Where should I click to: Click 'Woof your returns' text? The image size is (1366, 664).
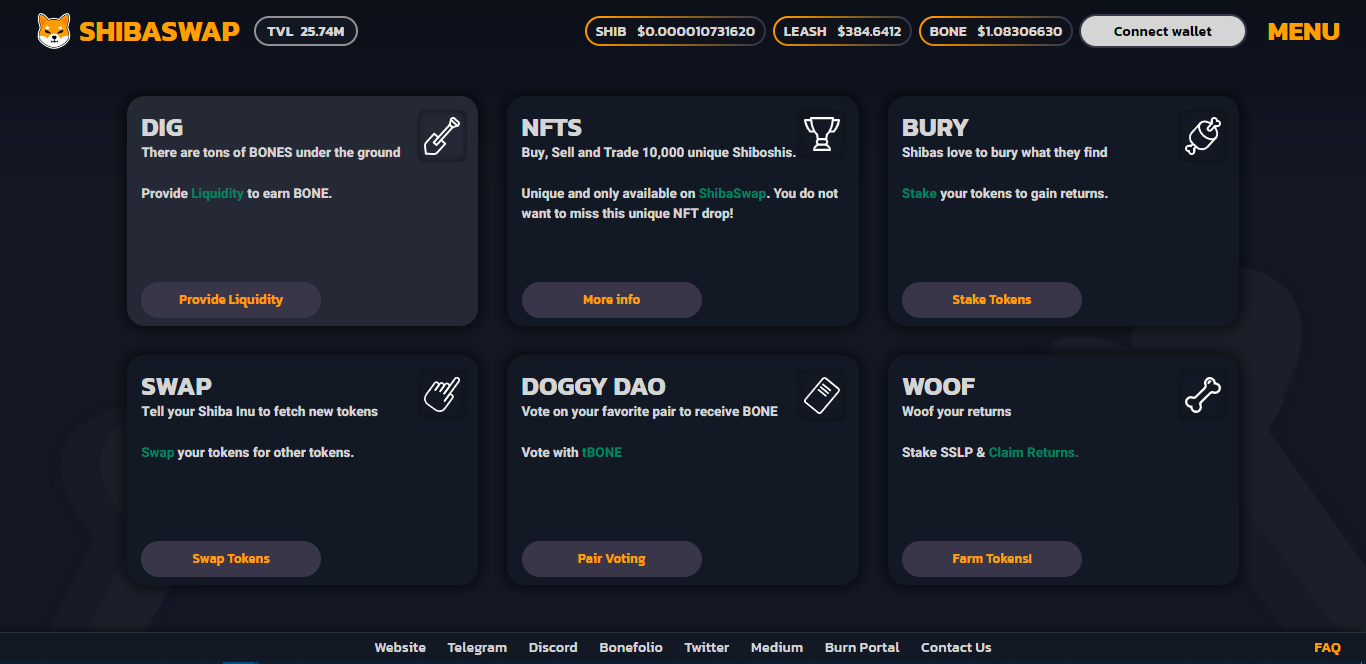(x=957, y=411)
